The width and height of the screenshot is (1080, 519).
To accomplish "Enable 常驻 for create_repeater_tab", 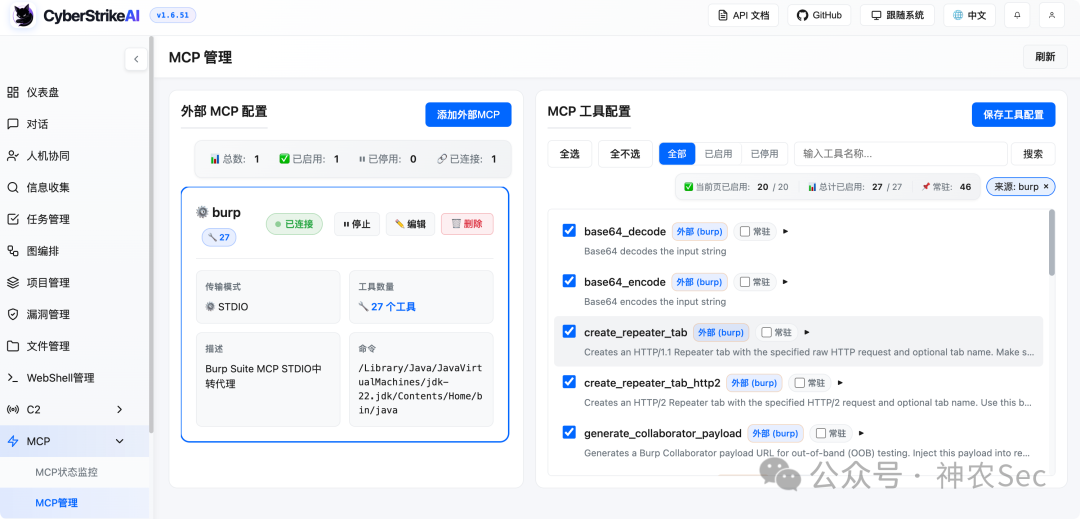I will pos(767,332).
